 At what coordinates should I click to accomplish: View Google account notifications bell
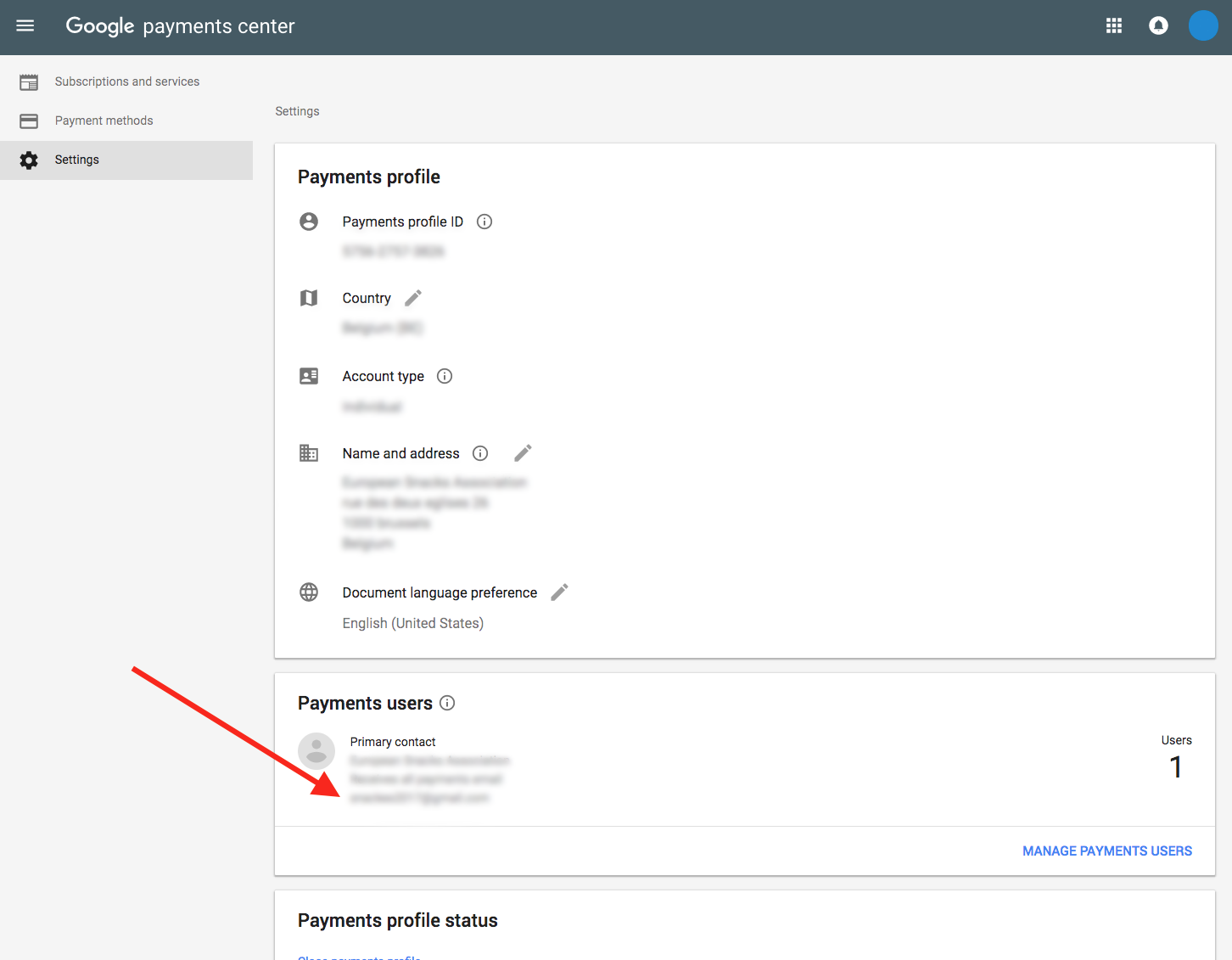(x=1158, y=26)
